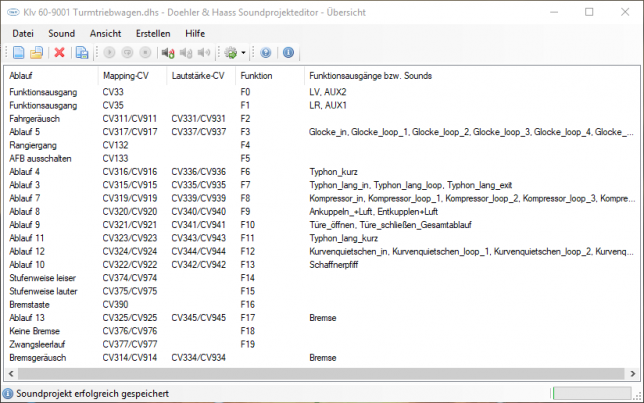Click the application icon in title bar
Image resolution: width=644 pixels, height=403 pixels.
(x=13, y=12)
